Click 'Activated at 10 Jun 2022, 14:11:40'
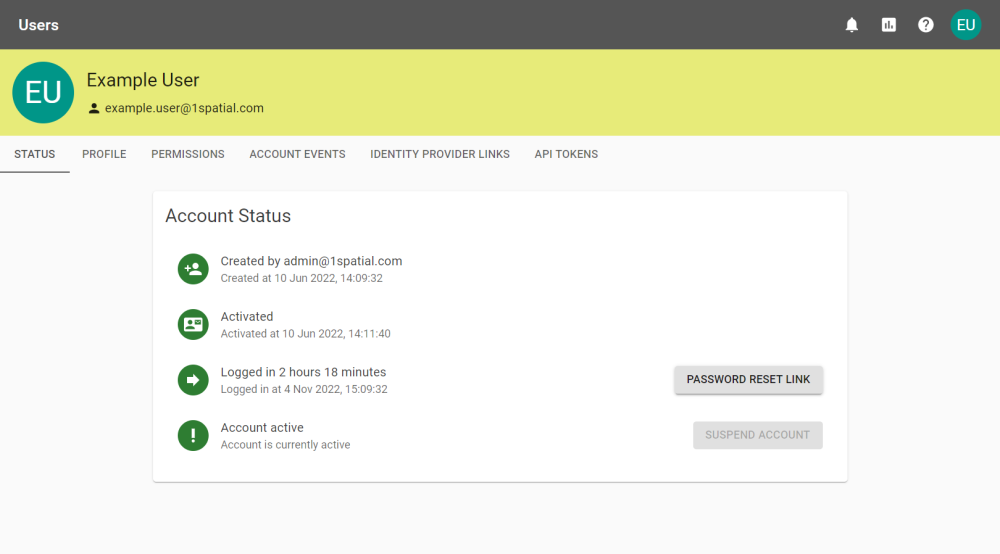This screenshot has width=1000, height=554. [x=305, y=334]
